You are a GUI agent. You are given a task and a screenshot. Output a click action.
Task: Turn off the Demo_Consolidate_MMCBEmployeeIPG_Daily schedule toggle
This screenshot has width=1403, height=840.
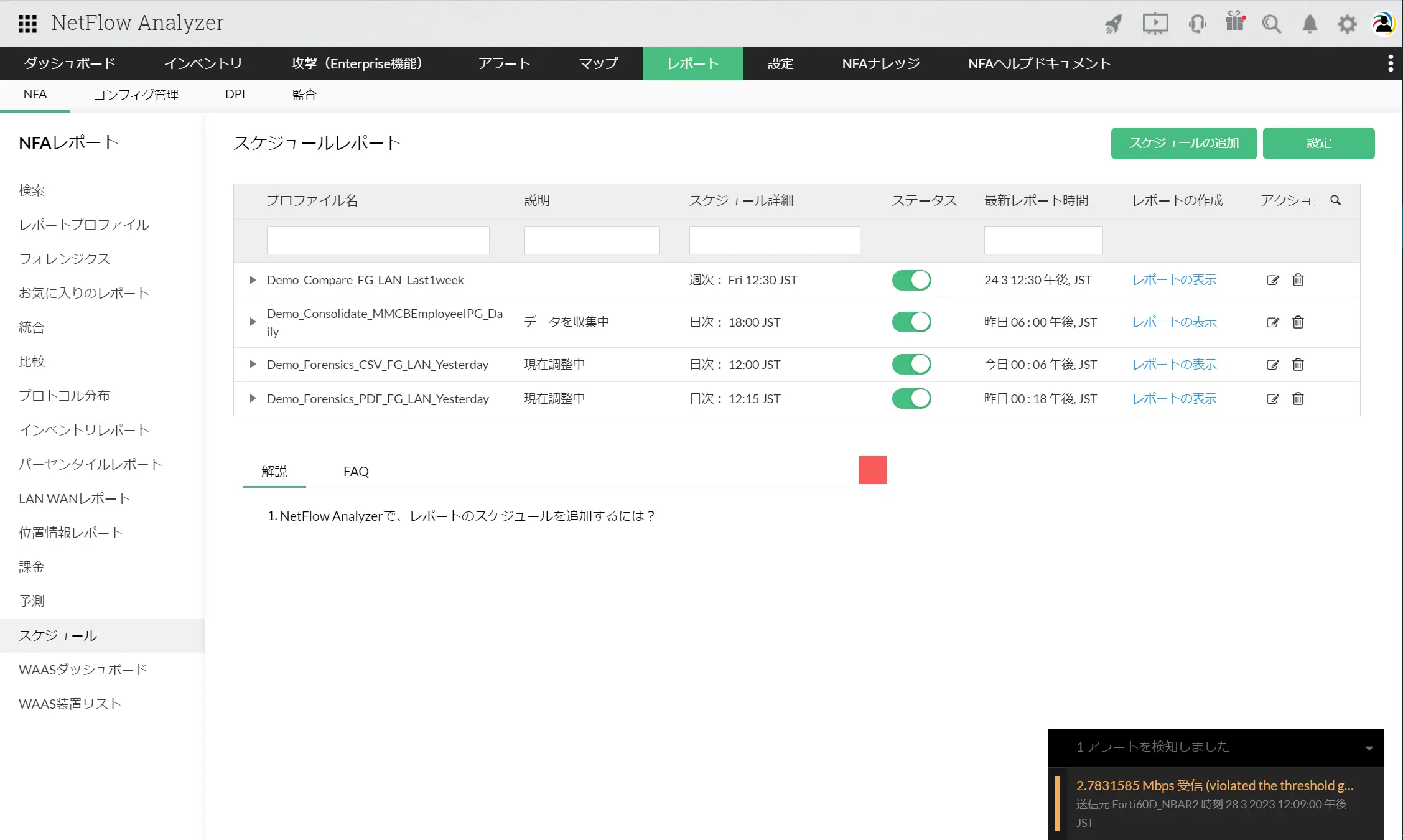pyautogui.click(x=911, y=322)
